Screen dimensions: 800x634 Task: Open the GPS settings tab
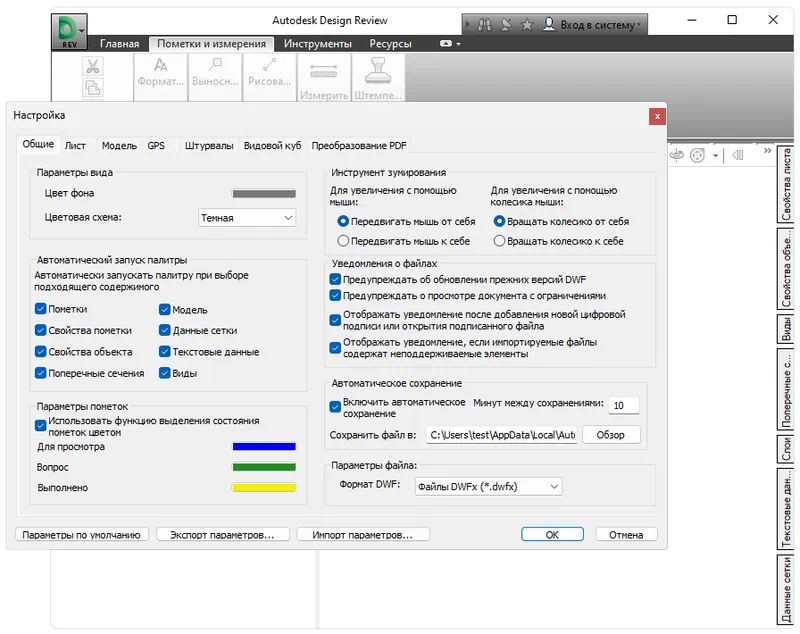click(156, 146)
